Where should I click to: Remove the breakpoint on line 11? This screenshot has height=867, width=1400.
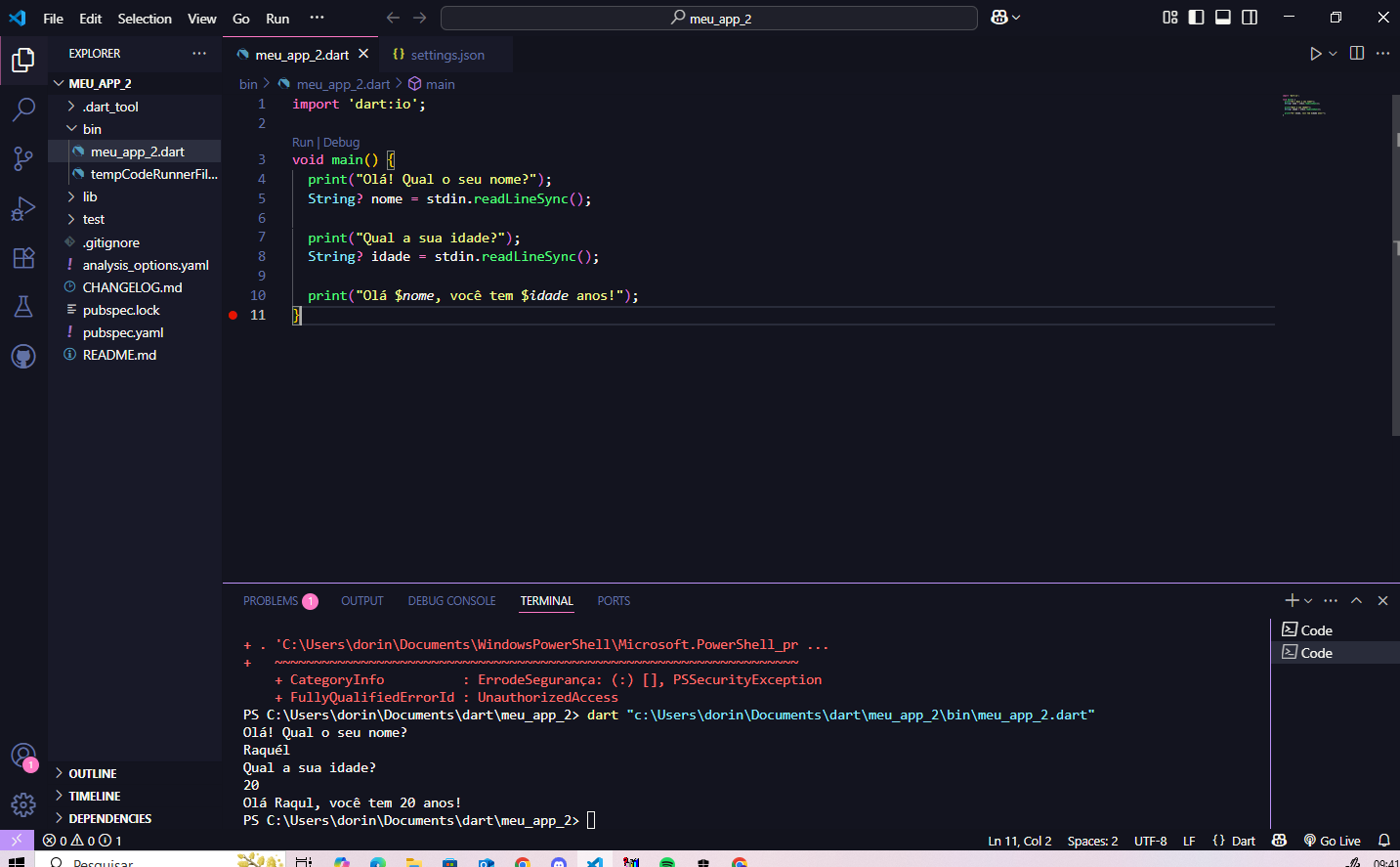click(233, 315)
